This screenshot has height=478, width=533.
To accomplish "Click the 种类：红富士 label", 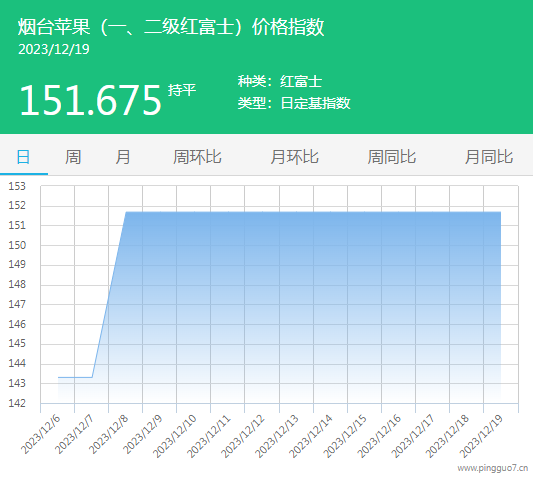I will 280,82.
